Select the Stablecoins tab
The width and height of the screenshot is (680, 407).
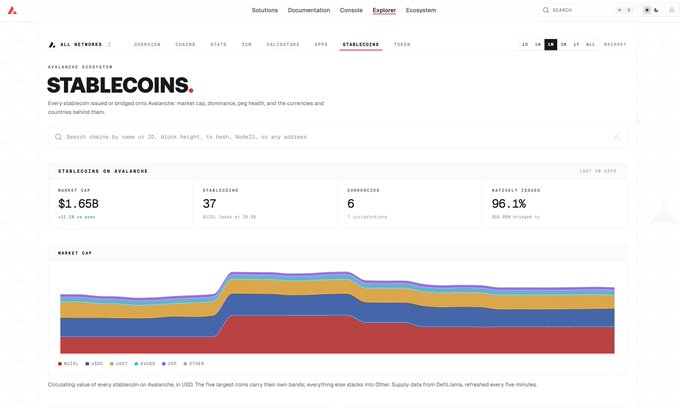tap(361, 44)
